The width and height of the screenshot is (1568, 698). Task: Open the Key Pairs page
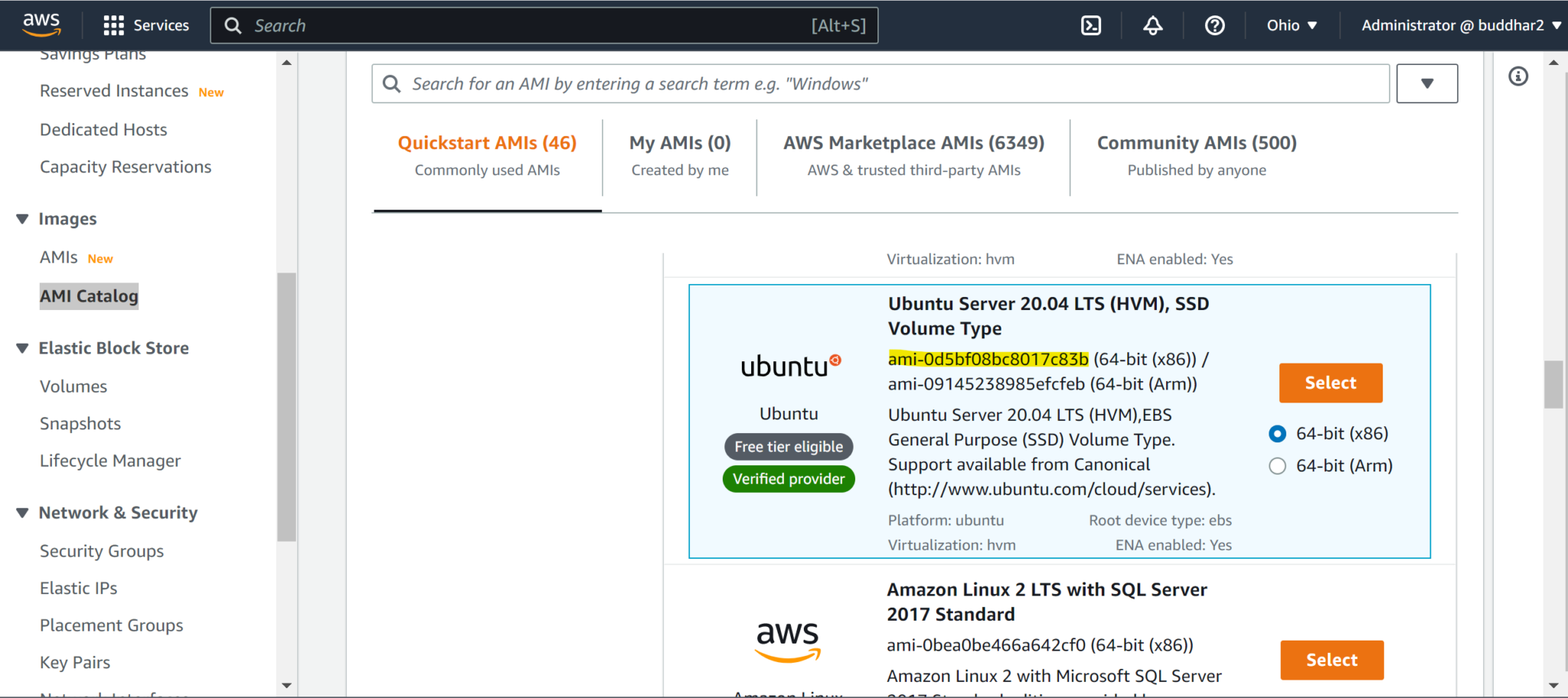pos(75,661)
